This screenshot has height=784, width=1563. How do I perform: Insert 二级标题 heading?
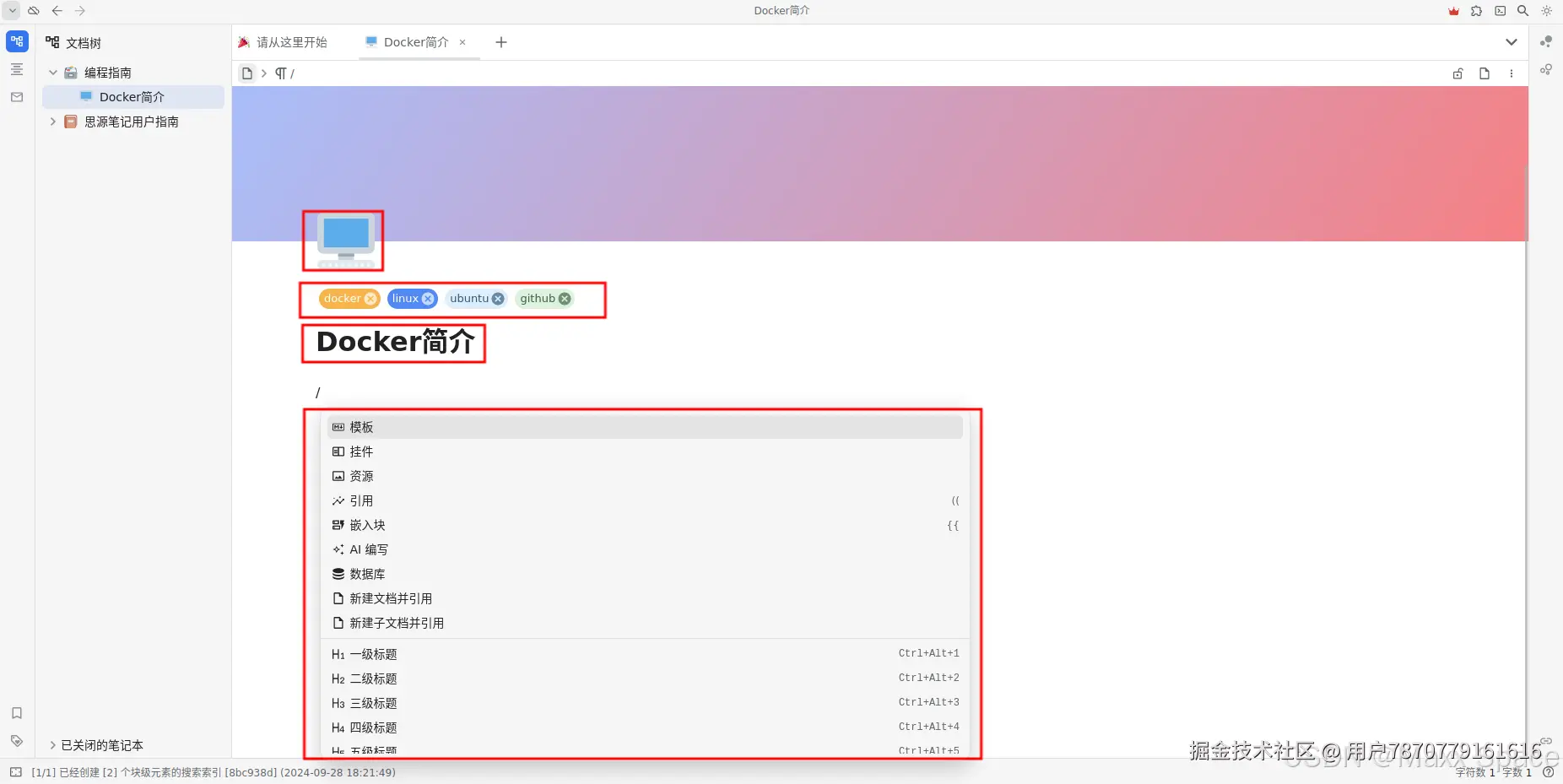[645, 679]
